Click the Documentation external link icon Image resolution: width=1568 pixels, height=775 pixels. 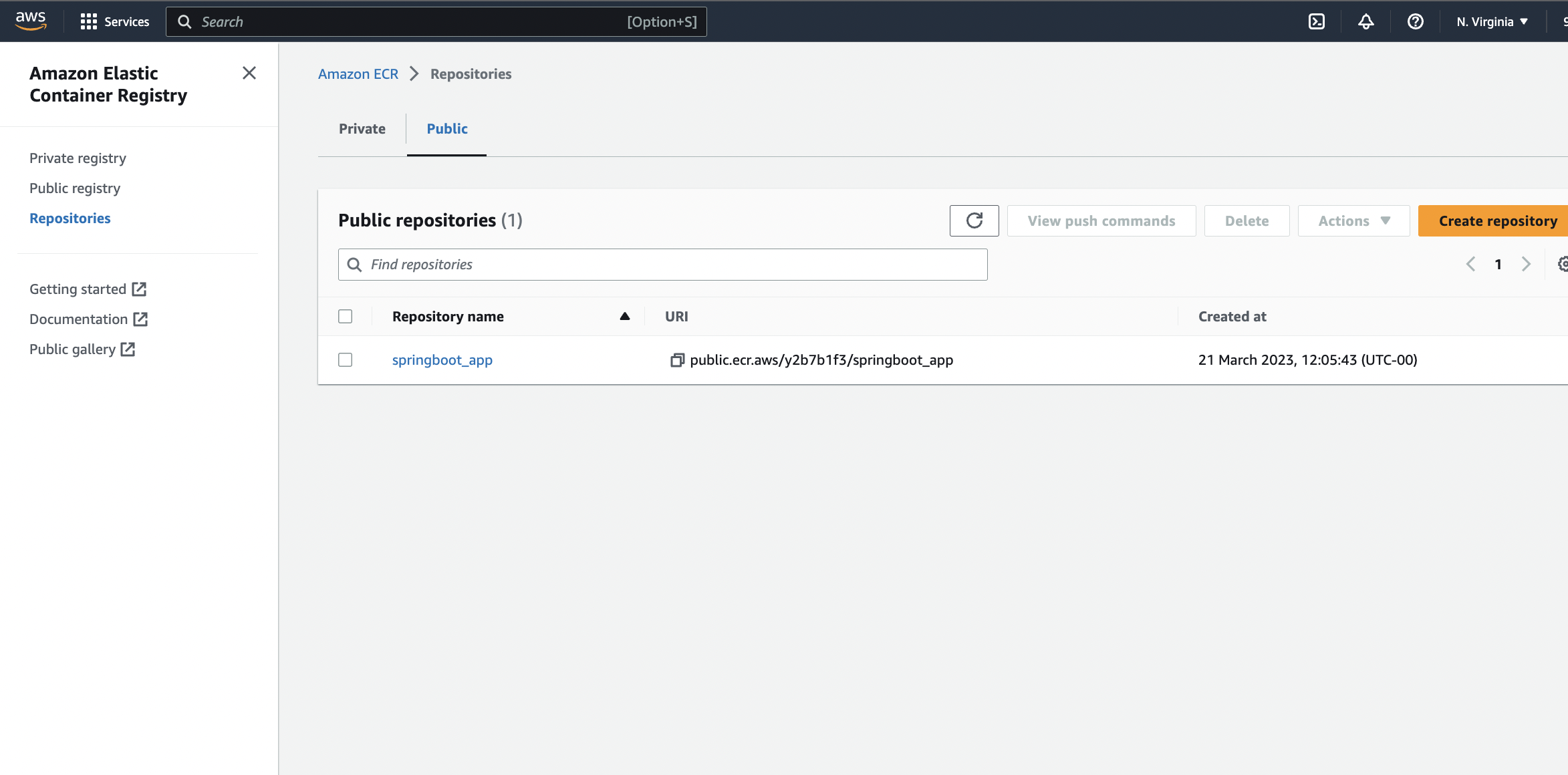pyautogui.click(x=140, y=319)
